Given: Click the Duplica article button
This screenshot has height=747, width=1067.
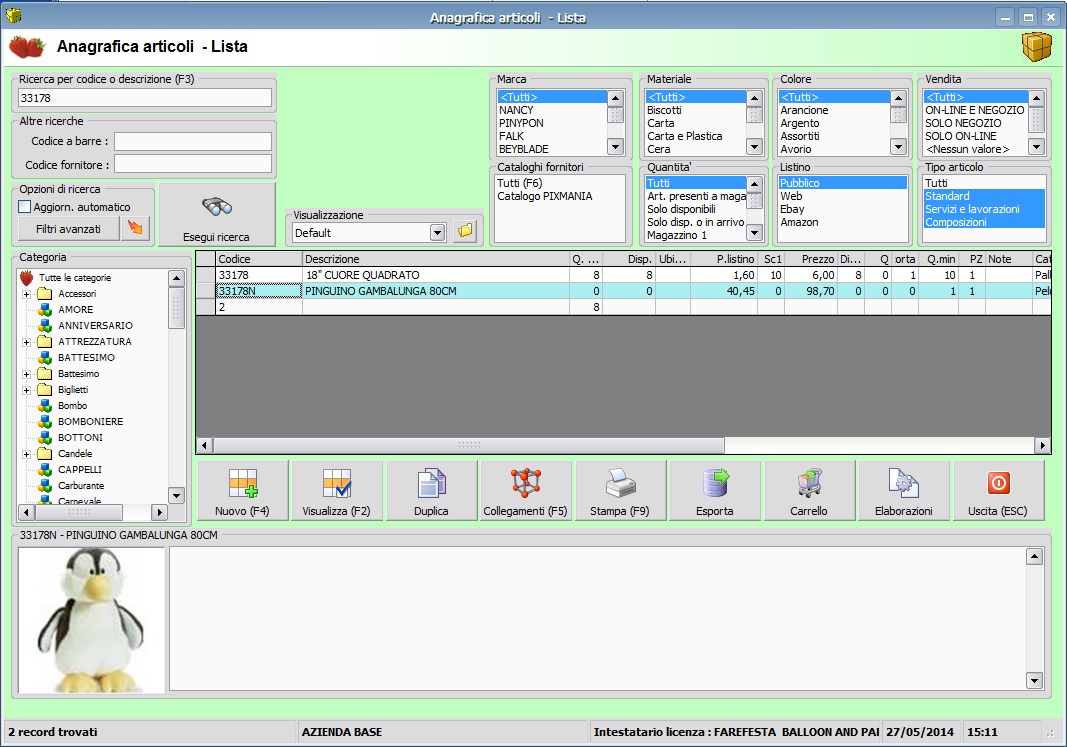Looking at the screenshot, I should 431,491.
